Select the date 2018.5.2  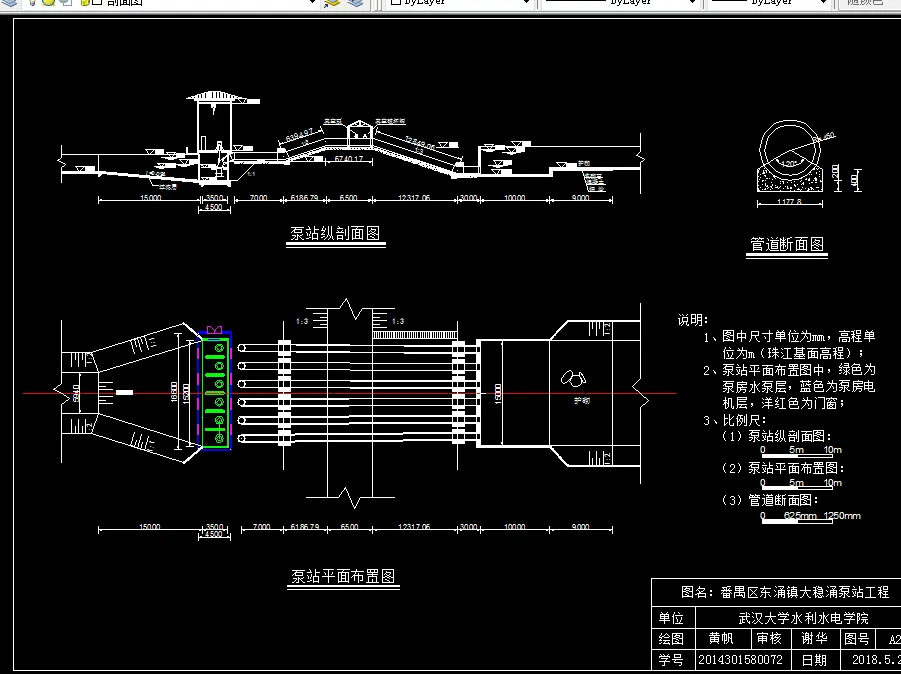tap(876, 660)
